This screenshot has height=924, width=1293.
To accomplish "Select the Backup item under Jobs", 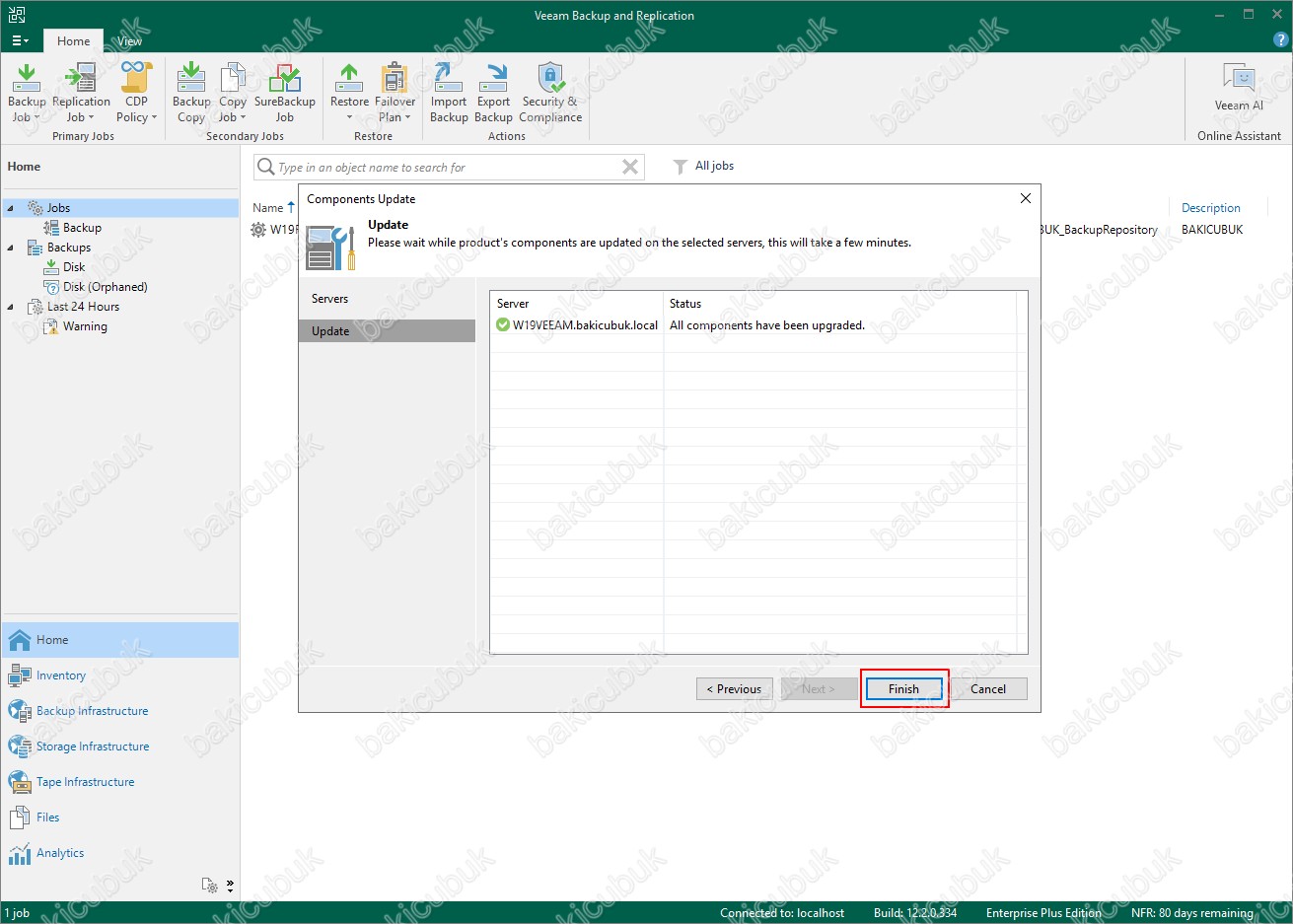I will tap(73, 228).
